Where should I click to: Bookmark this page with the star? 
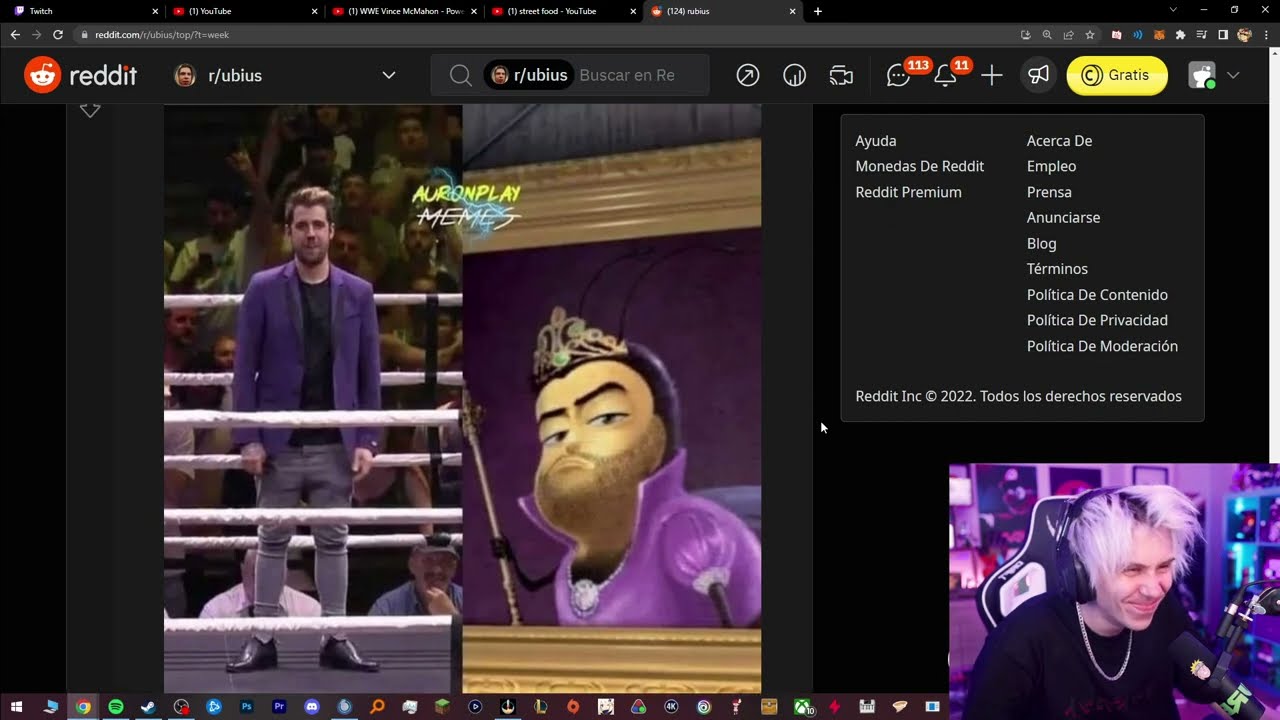point(1090,34)
